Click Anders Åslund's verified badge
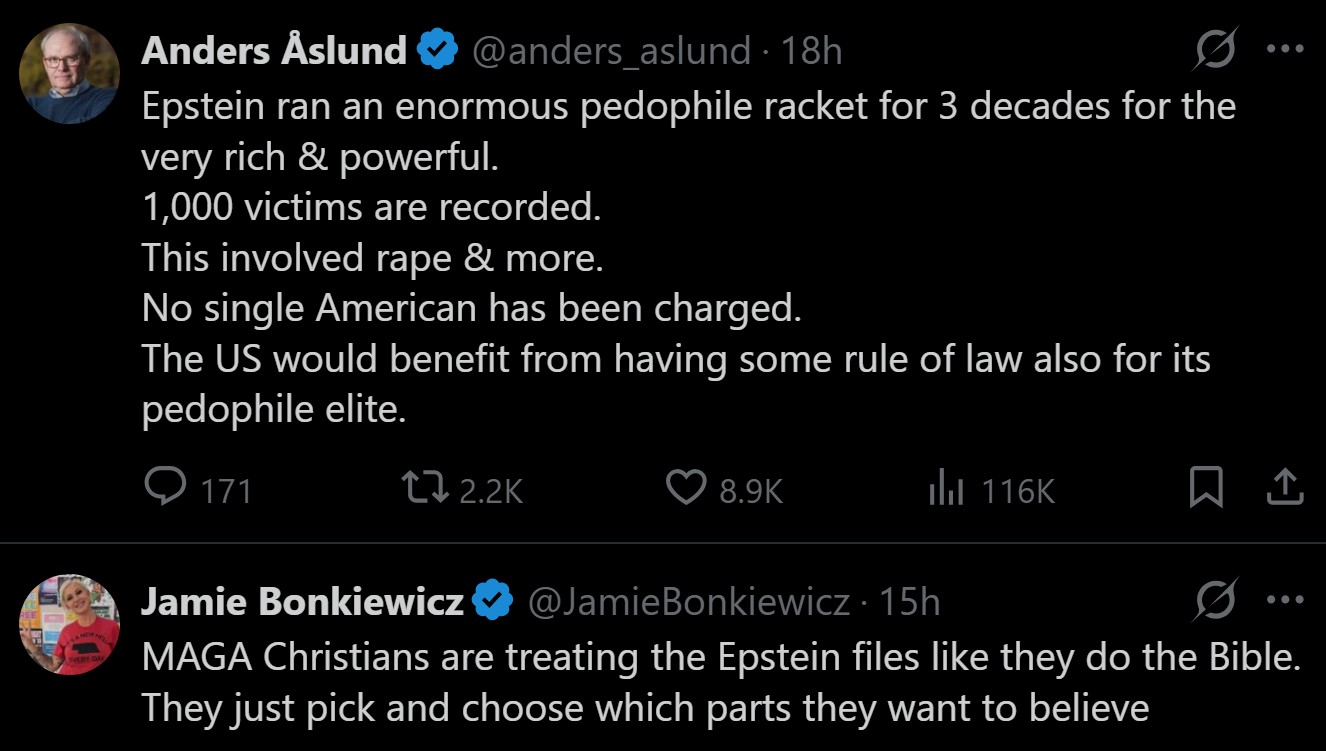Screen dimensions: 1326x751 [437, 50]
